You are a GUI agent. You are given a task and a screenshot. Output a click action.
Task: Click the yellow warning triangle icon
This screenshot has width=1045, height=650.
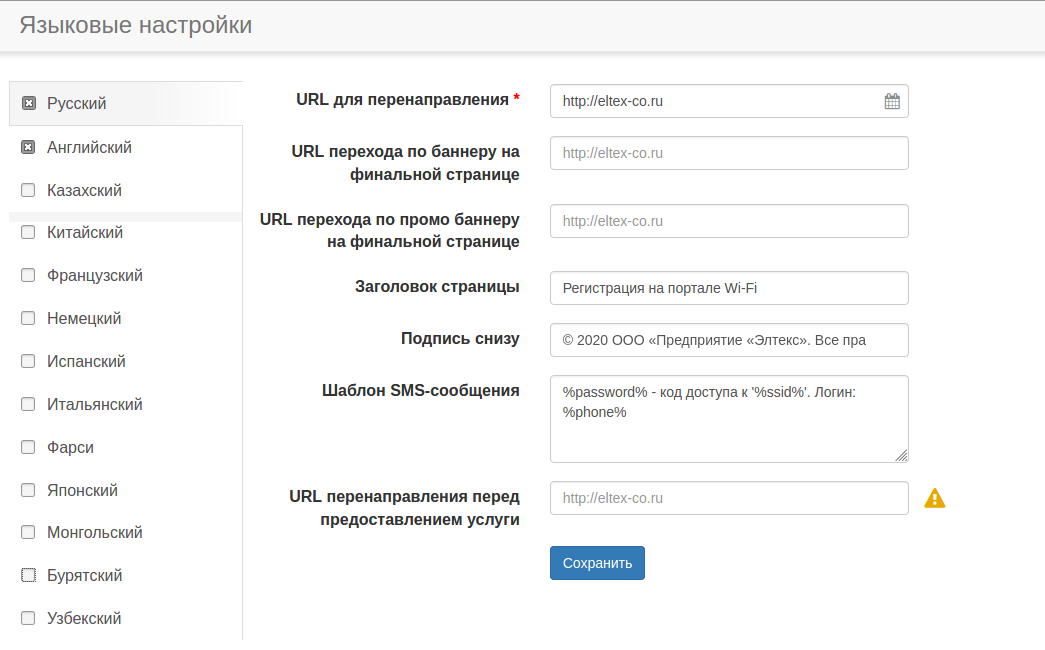tap(934, 498)
